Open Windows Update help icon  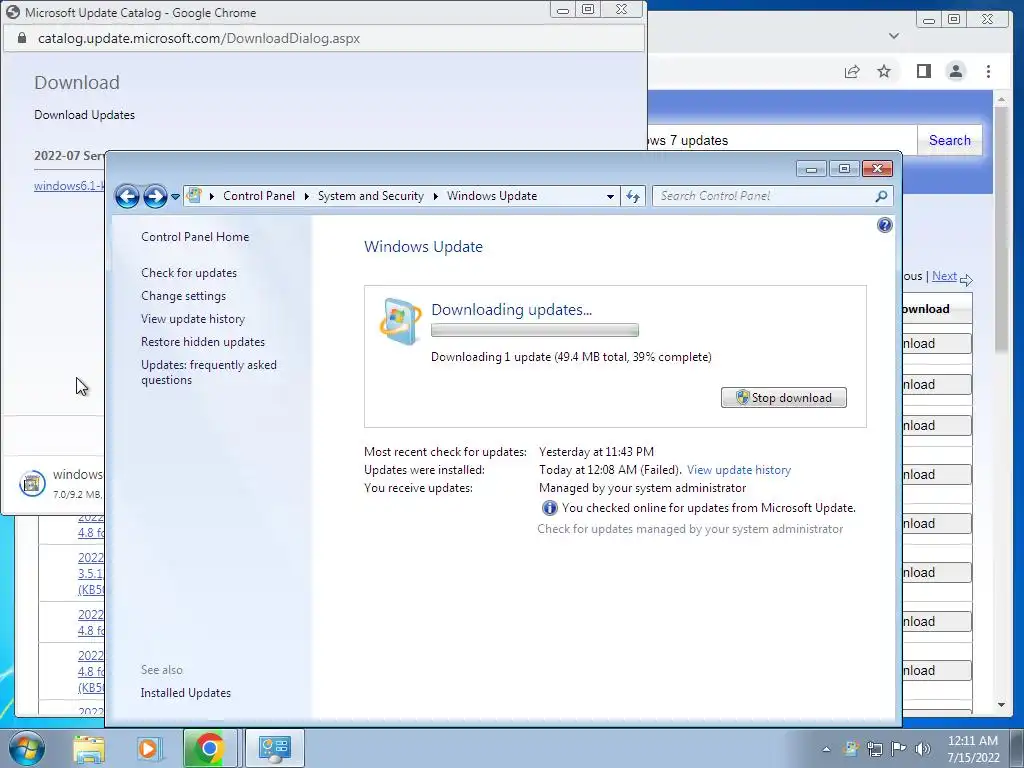[x=884, y=225]
